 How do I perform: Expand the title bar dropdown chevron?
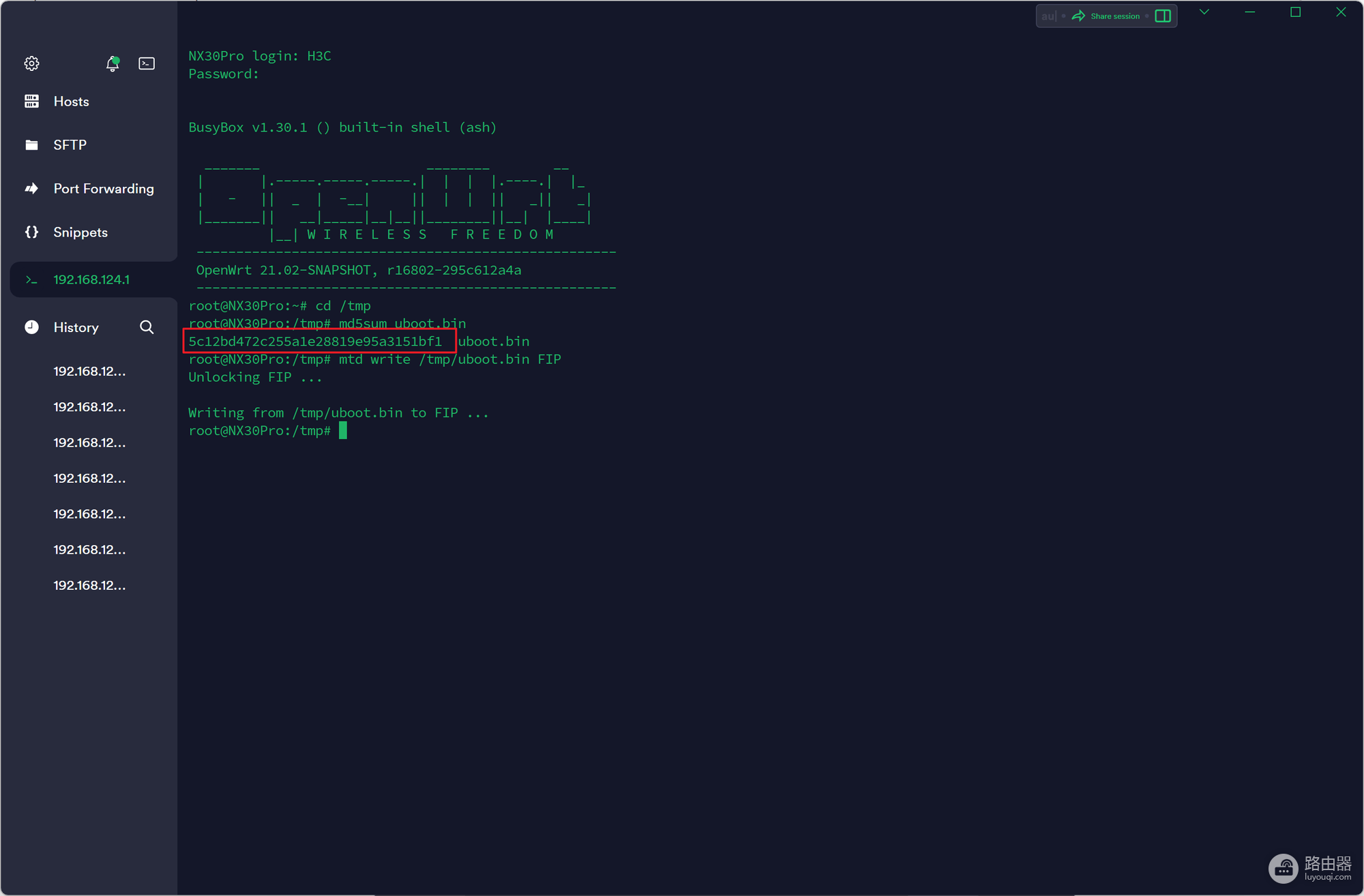1204,12
